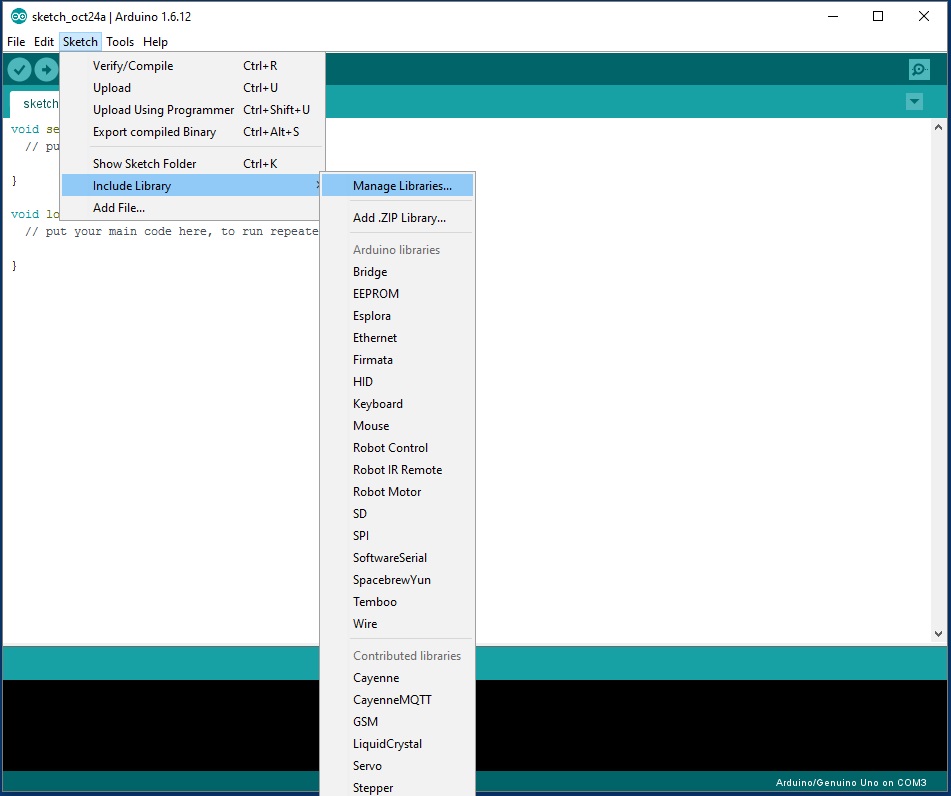Include the LiquidCrystal library
Image resolution: width=951 pixels, height=796 pixels.
(x=397, y=744)
